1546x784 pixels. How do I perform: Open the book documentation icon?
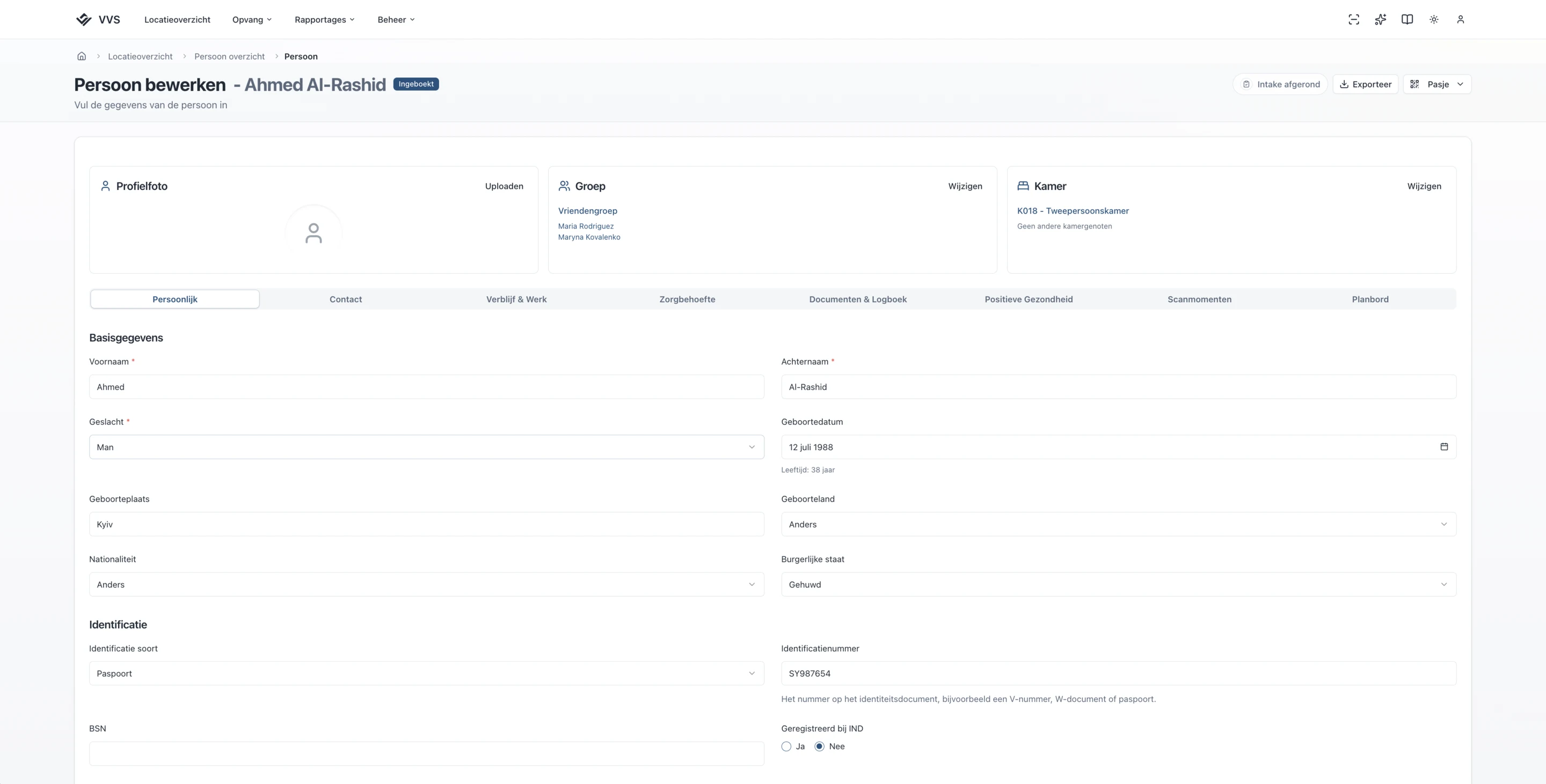(x=1407, y=19)
